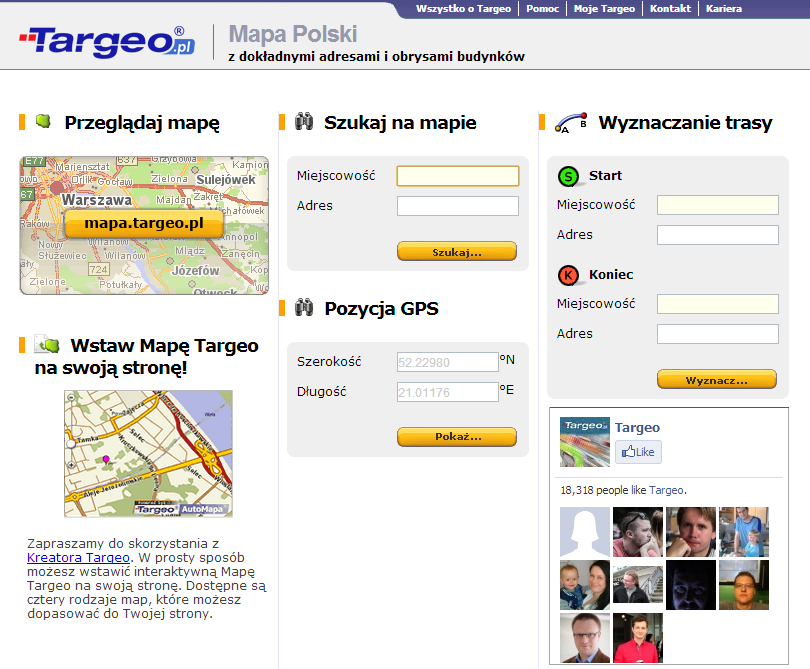This screenshot has height=669, width=810.
Task: Focus the search Miejscowość field
Action: [x=458, y=176]
